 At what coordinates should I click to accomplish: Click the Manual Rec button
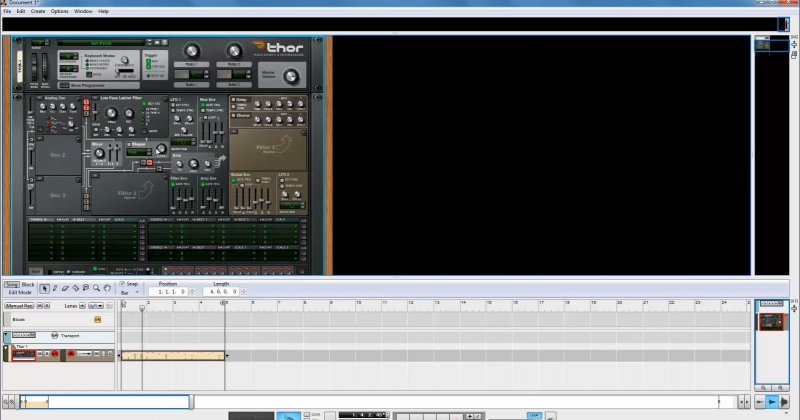[x=20, y=305]
